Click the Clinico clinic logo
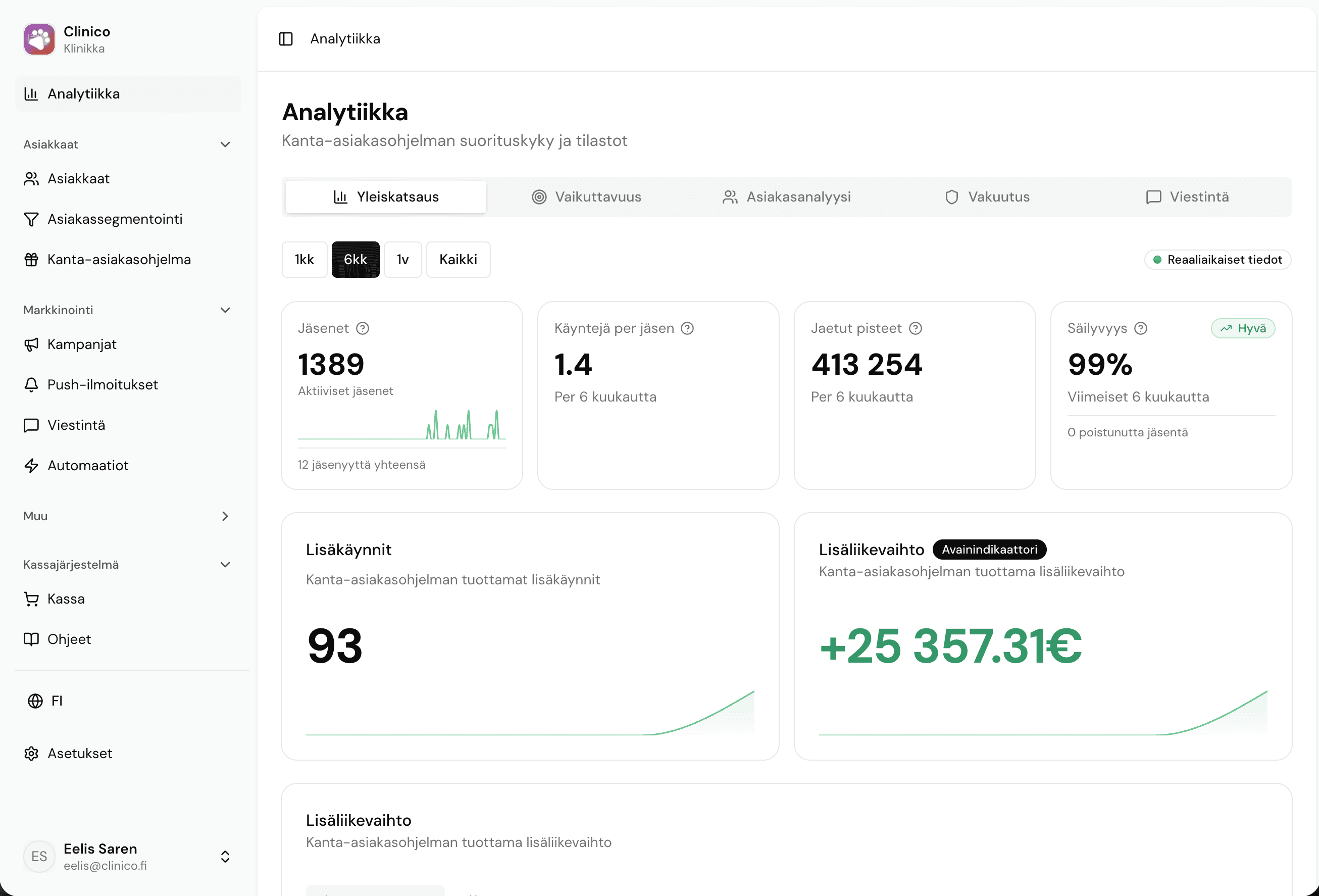Screen dimensions: 1319x896 [x=39, y=39]
